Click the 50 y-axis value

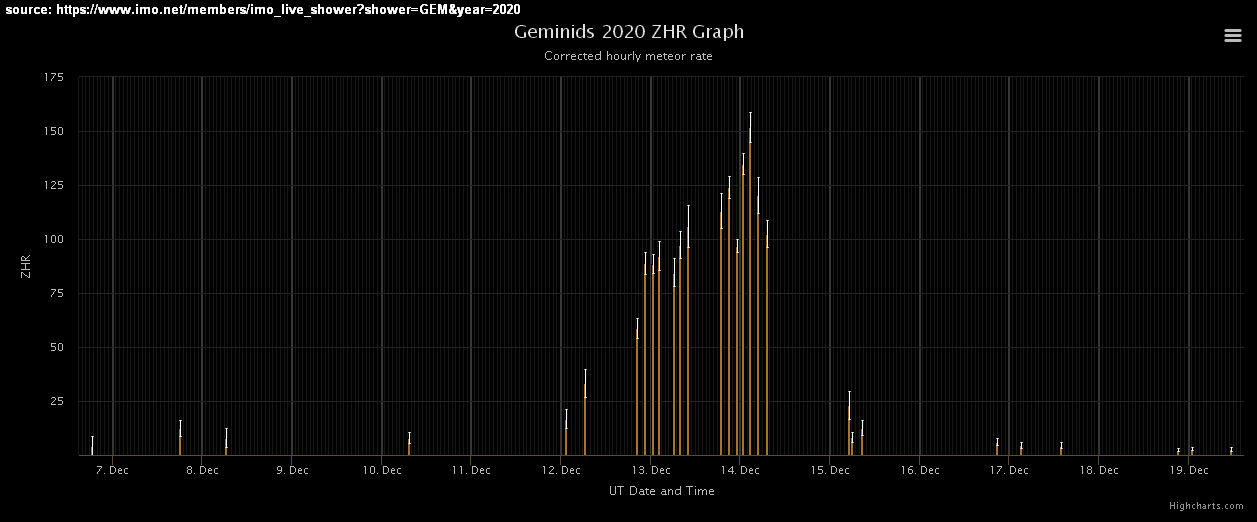pos(58,347)
